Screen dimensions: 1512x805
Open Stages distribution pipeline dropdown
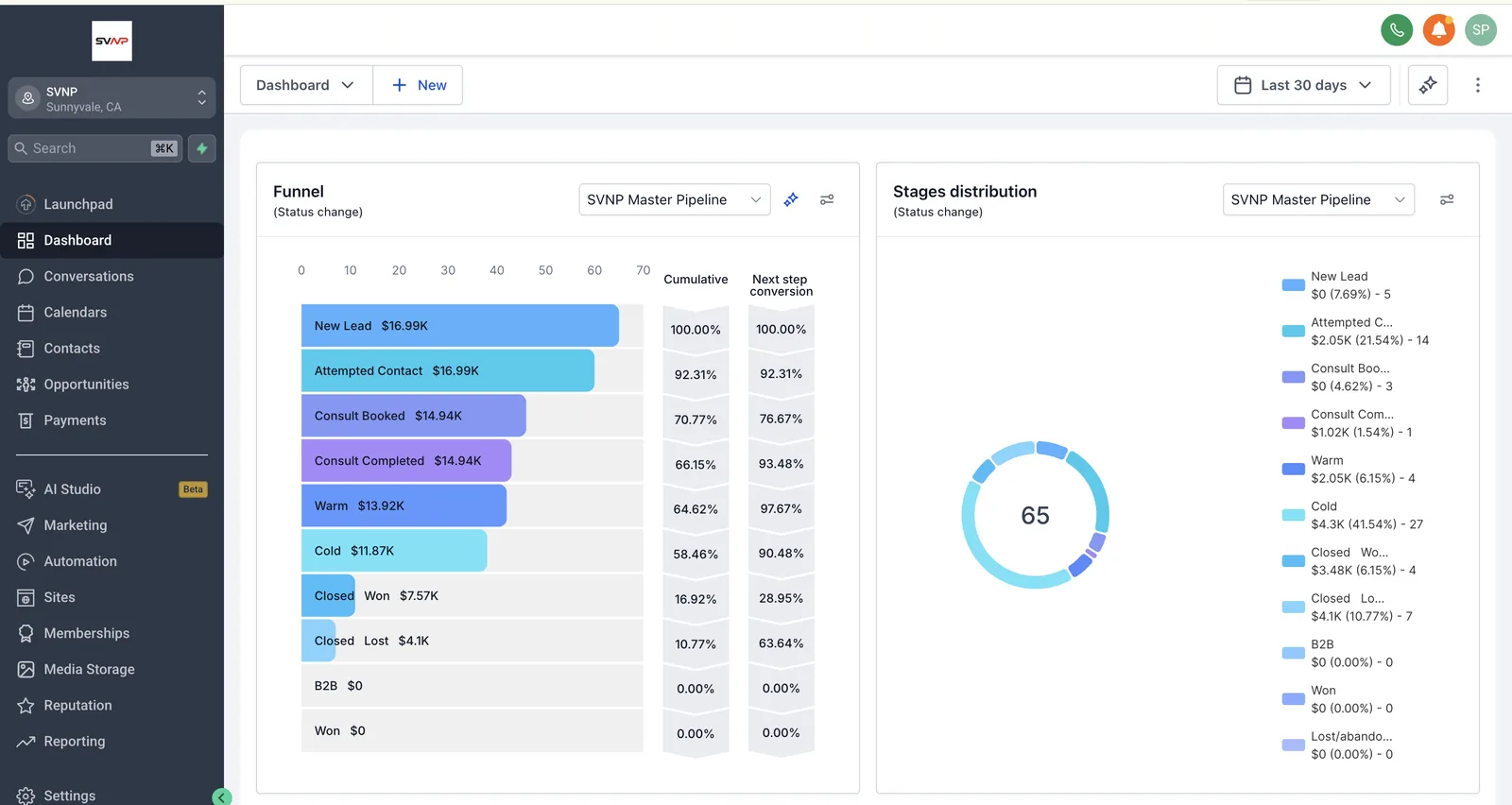pos(1318,199)
